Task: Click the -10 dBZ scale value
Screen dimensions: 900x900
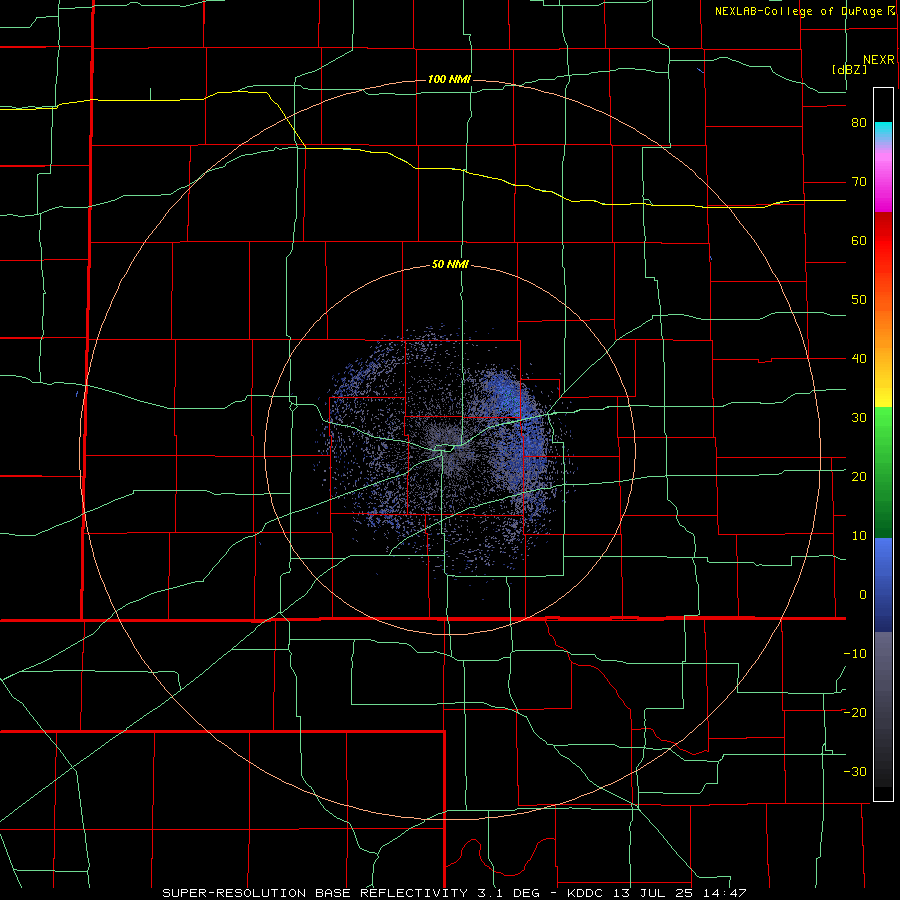Action: (x=855, y=653)
